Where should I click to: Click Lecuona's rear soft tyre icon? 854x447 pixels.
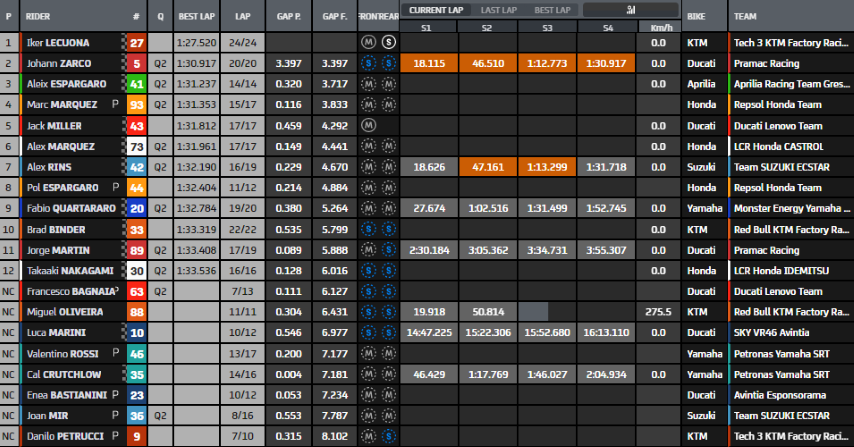point(389,42)
